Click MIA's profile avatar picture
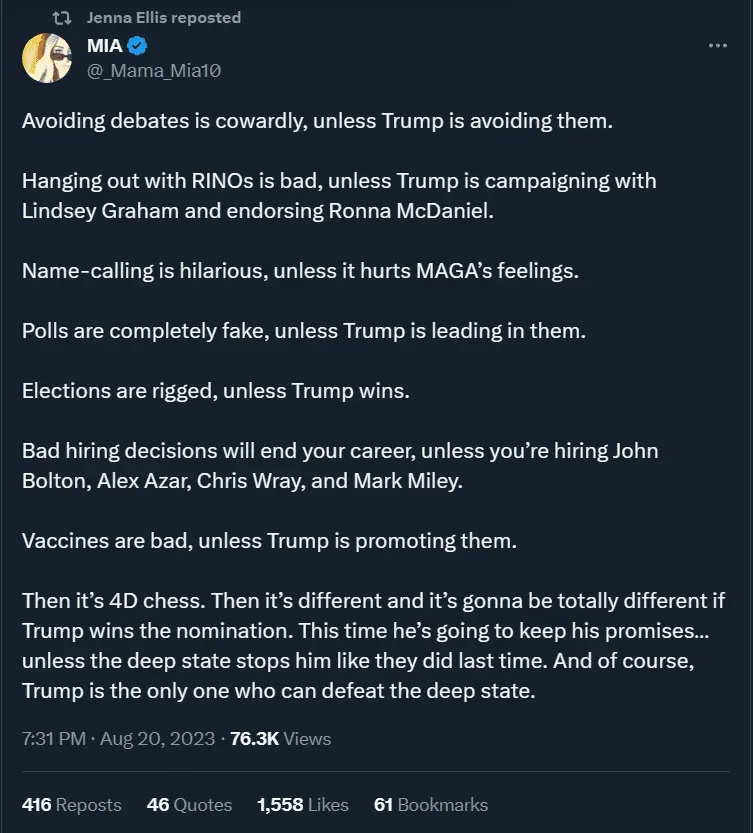The height and width of the screenshot is (833, 753). tap(46, 57)
